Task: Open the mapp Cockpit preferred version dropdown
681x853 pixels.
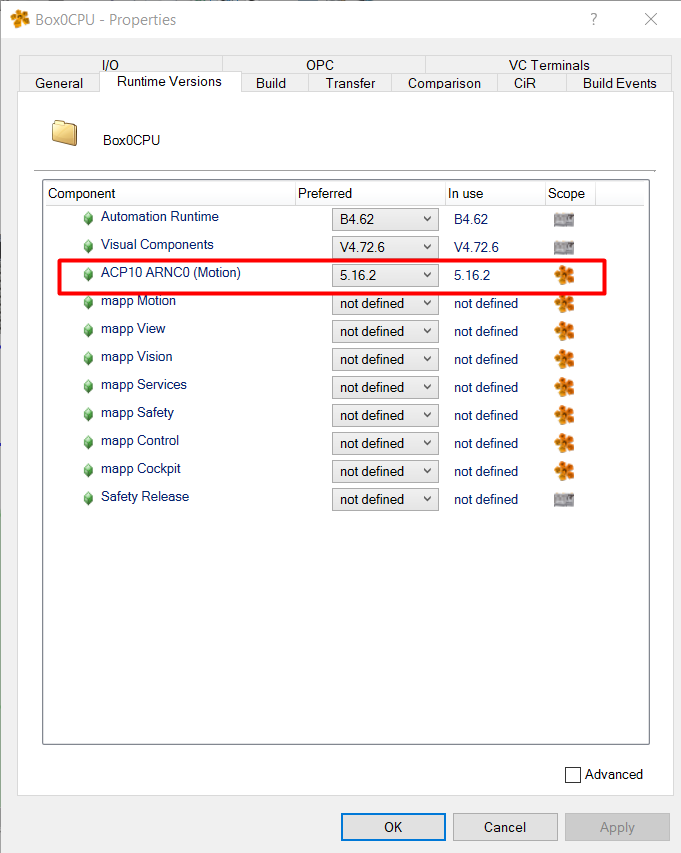Action: pyautogui.click(x=385, y=472)
